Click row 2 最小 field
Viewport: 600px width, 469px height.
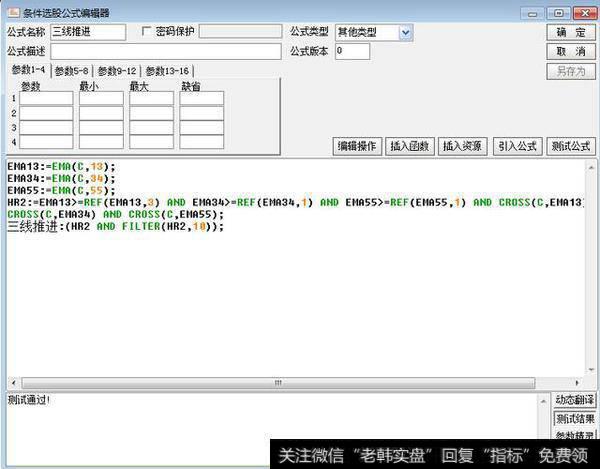coord(101,113)
